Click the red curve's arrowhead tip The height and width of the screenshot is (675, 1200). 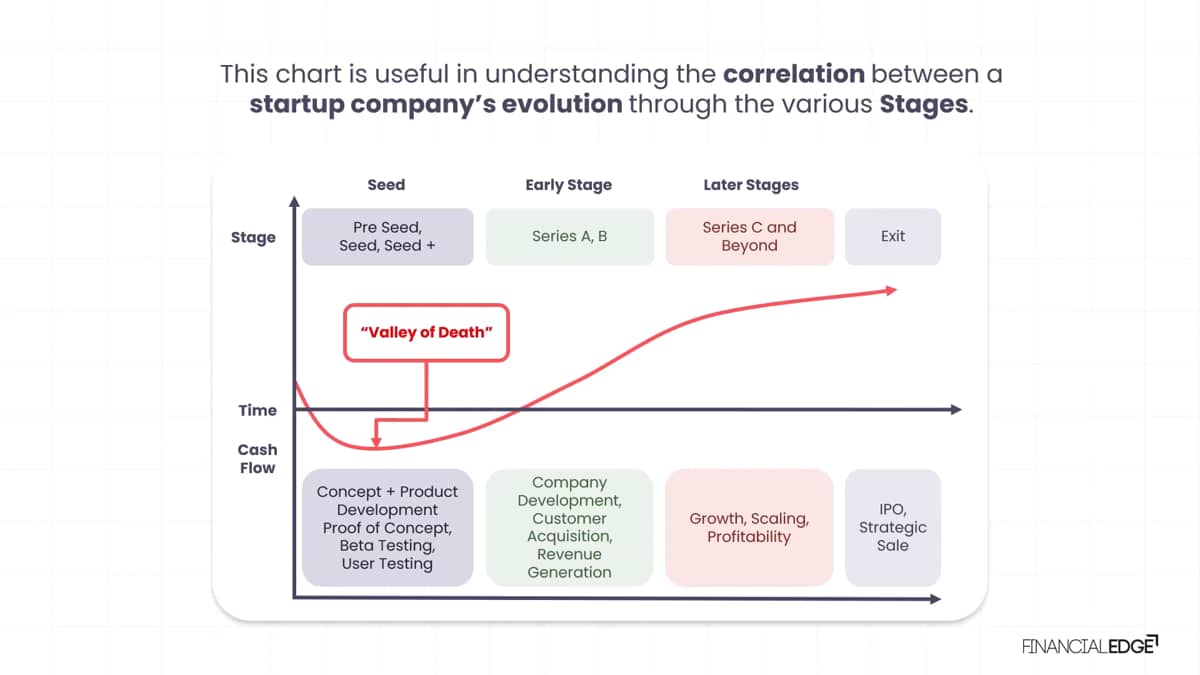coord(891,289)
